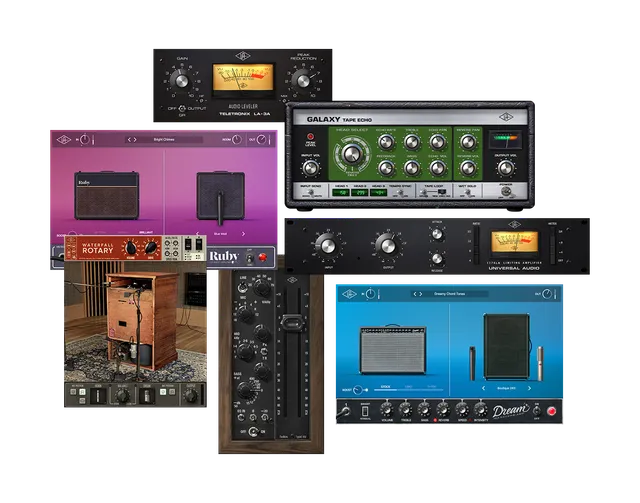Screen dimensions: 640x503
Task: Click the Waterfall Rotary output knob at bottom right
Action: pyautogui.click(x=190, y=395)
